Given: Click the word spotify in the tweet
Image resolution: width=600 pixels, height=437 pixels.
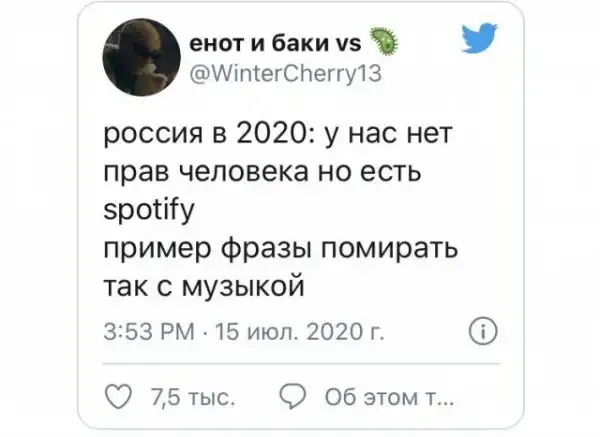Looking at the screenshot, I should click(149, 211).
